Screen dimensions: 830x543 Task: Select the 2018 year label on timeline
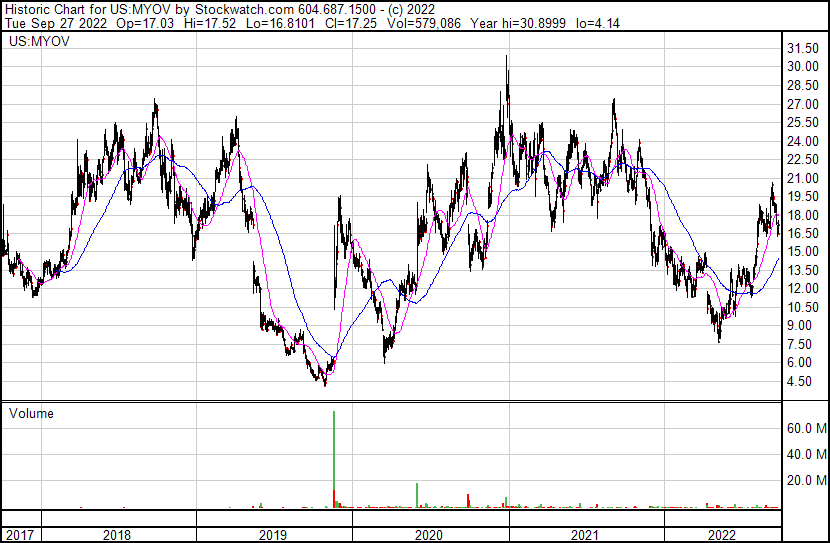(x=117, y=535)
